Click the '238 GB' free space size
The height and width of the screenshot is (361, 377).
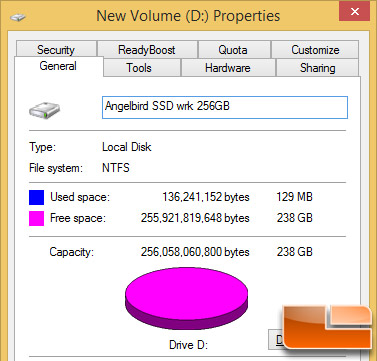295,218
